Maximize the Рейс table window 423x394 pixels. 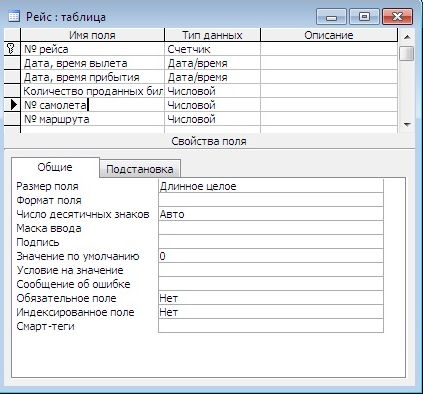[364, 16]
